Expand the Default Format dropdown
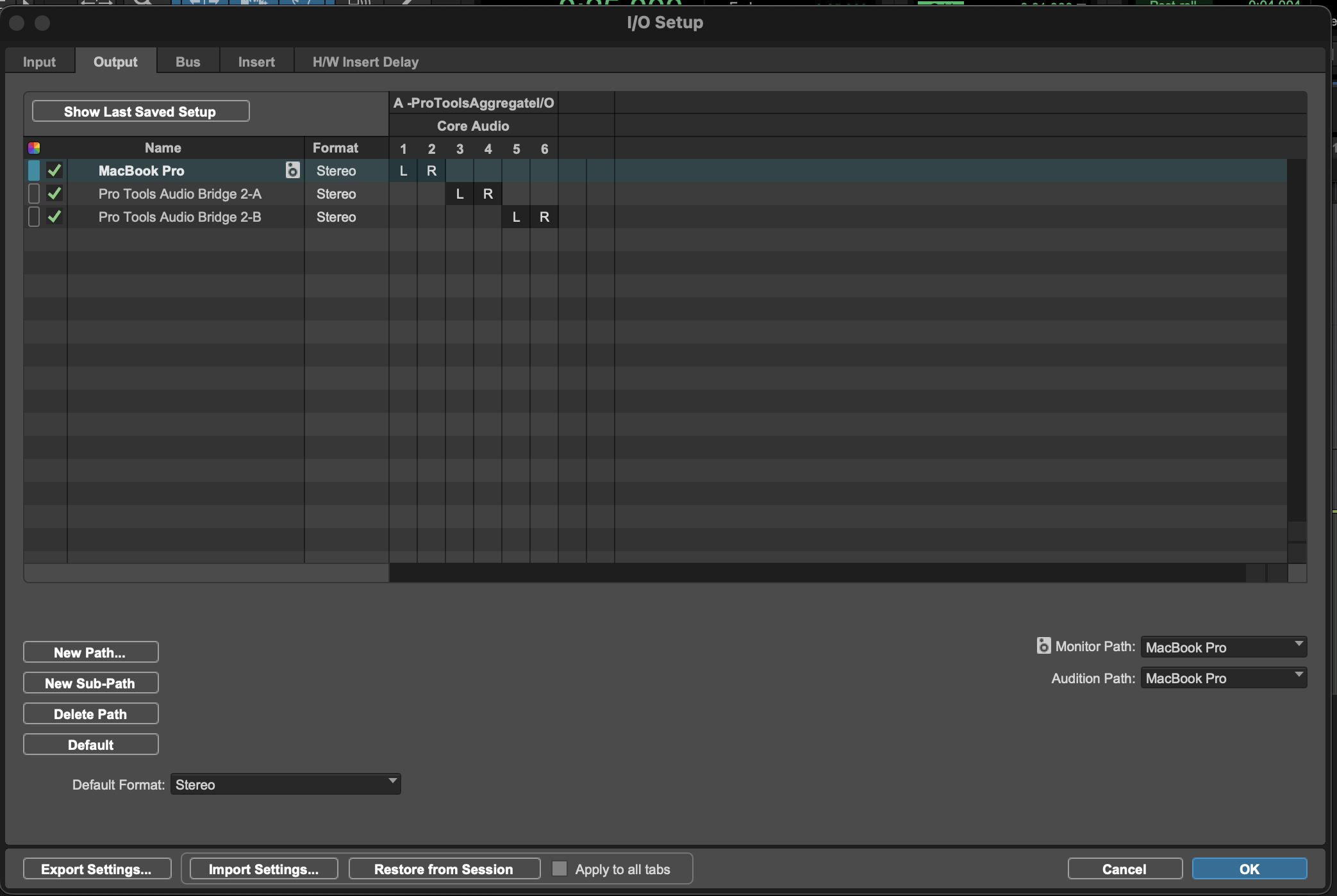1337x896 pixels. pyautogui.click(x=285, y=784)
